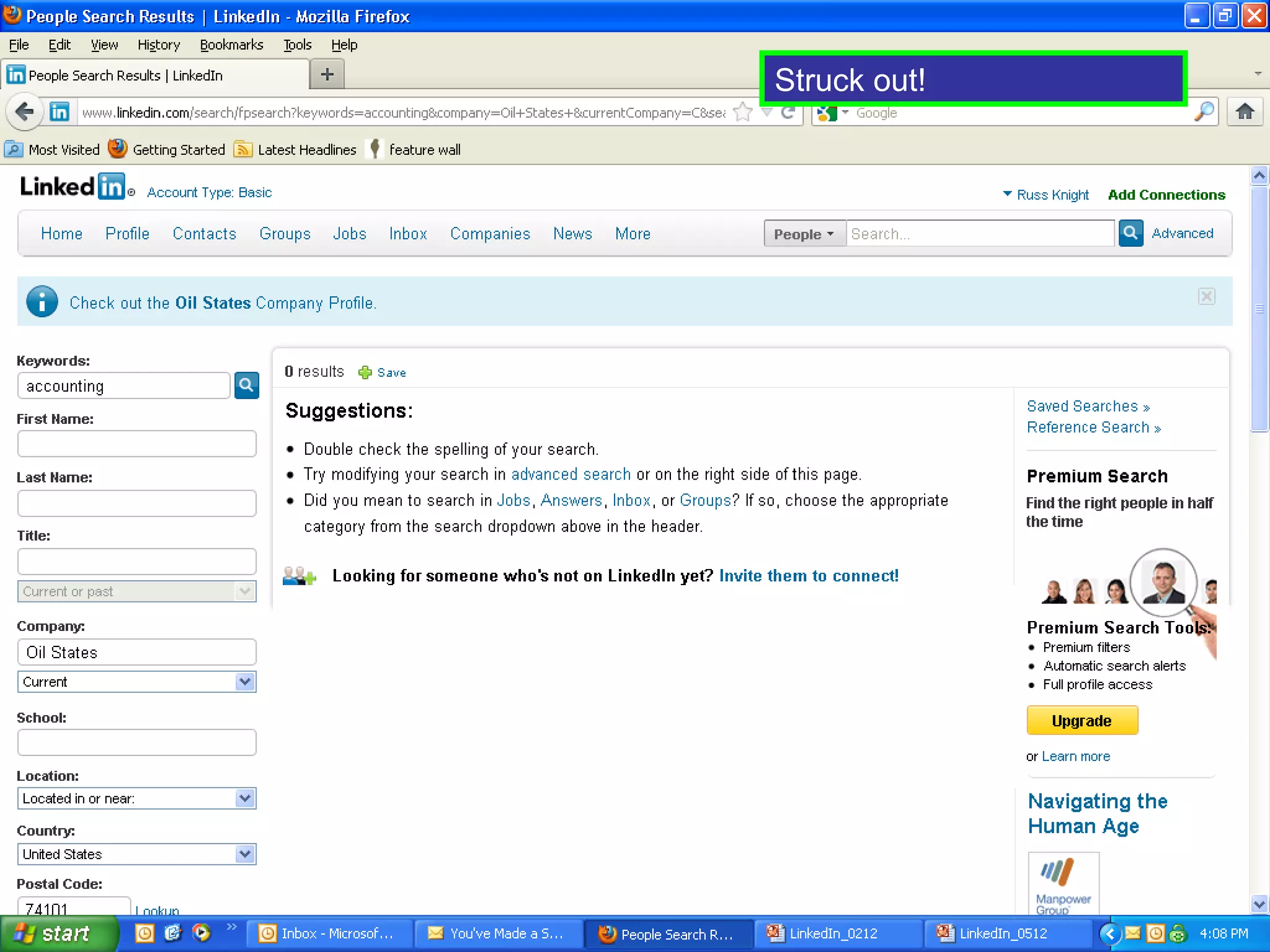The image size is (1270, 952).
Task: Expand the Located in or near dropdown
Action: [x=245, y=798]
